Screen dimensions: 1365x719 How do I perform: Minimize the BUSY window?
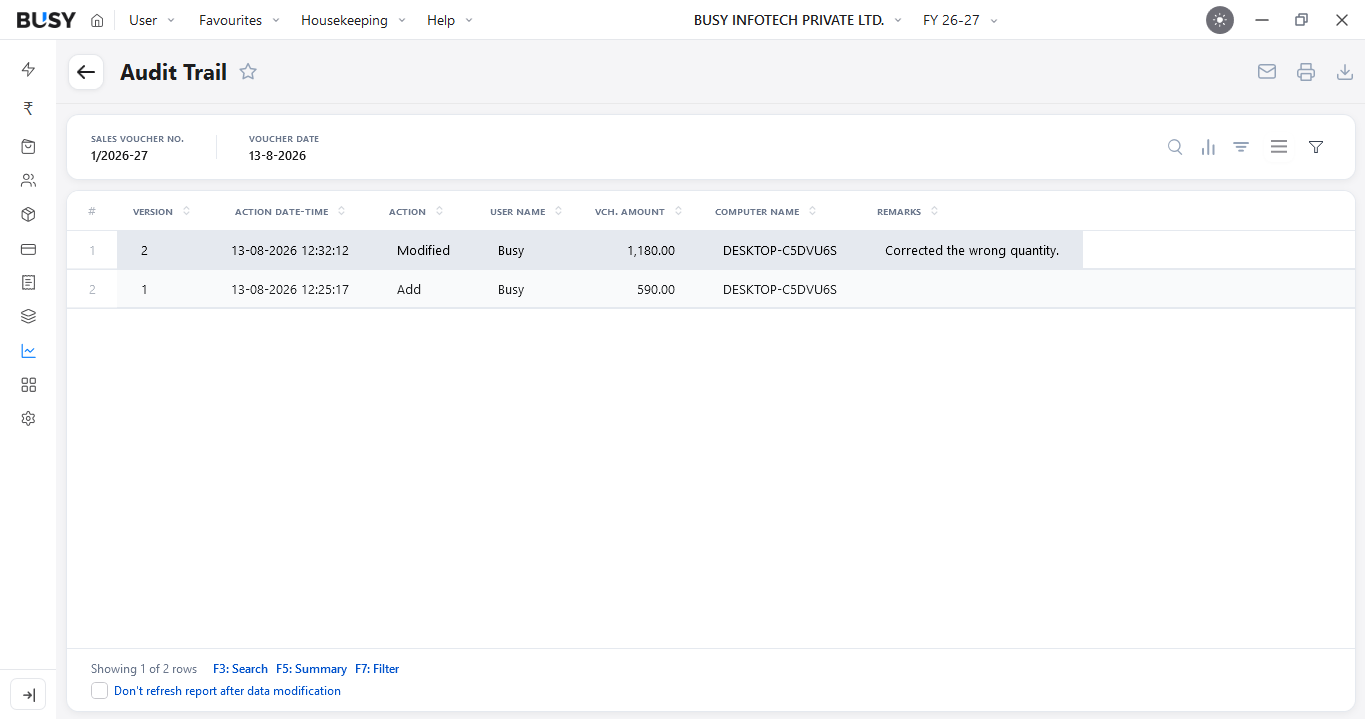1262,20
